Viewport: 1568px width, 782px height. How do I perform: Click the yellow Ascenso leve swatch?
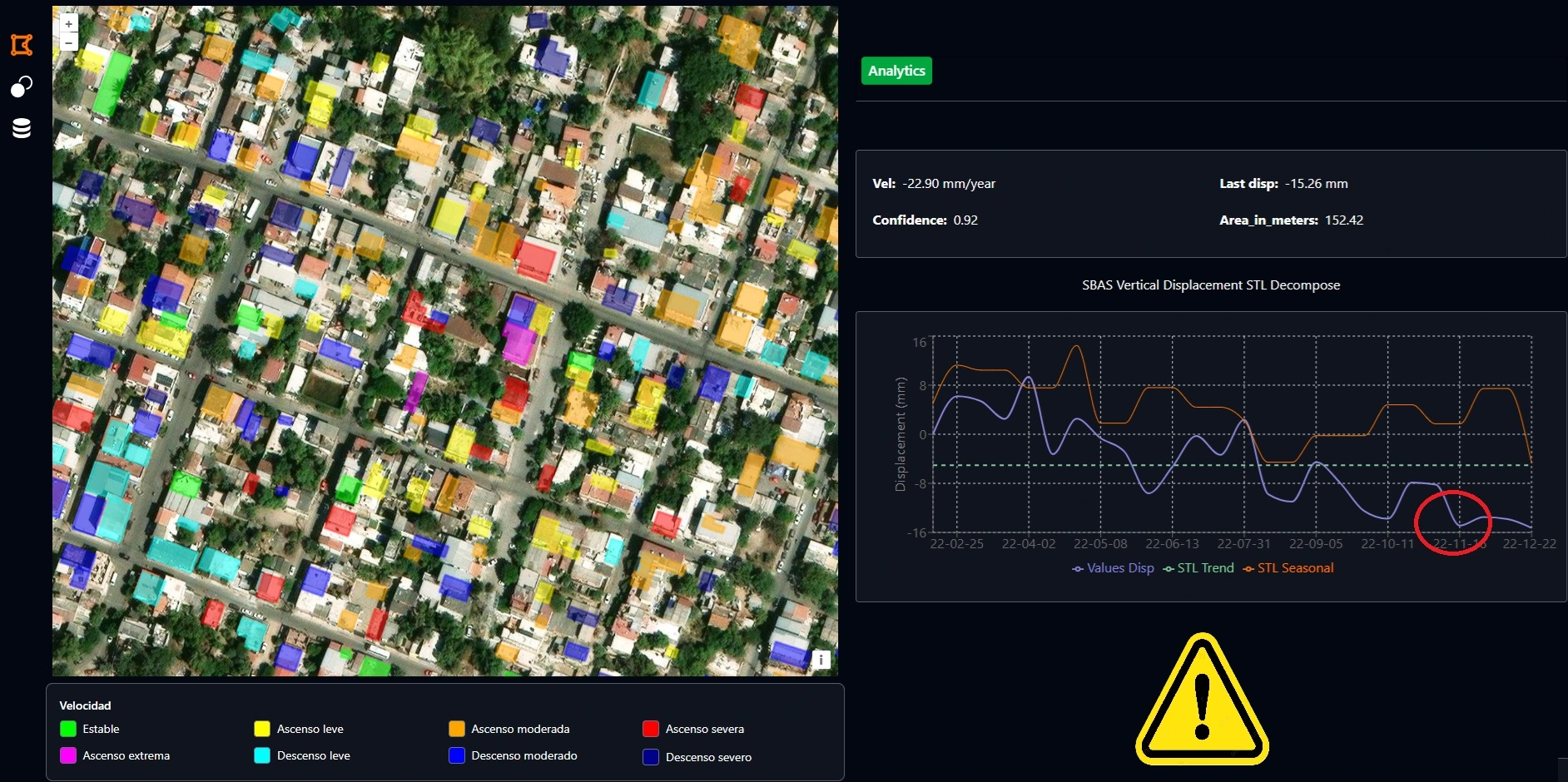pos(262,729)
